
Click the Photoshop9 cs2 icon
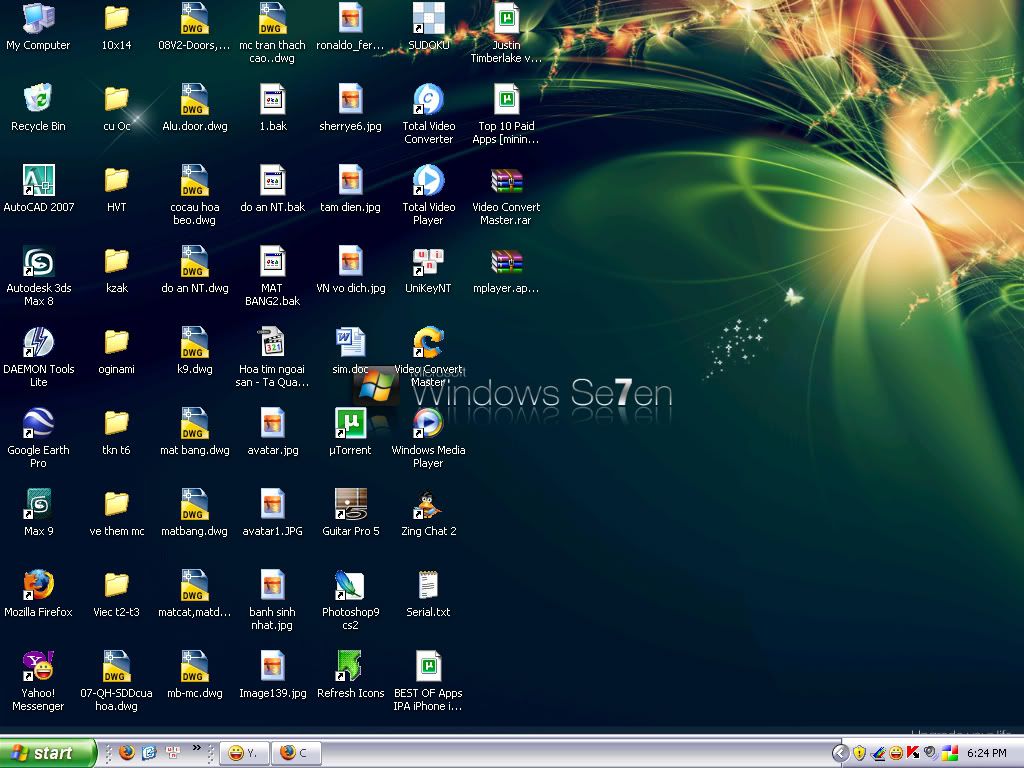(x=350, y=586)
